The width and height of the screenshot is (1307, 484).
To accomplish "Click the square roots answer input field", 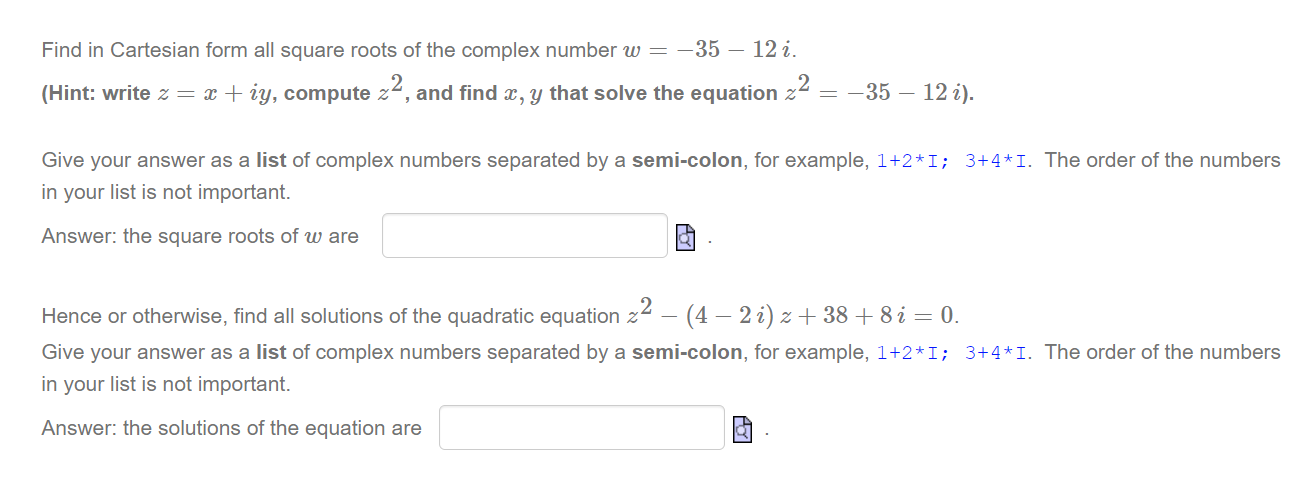I will tap(524, 236).
